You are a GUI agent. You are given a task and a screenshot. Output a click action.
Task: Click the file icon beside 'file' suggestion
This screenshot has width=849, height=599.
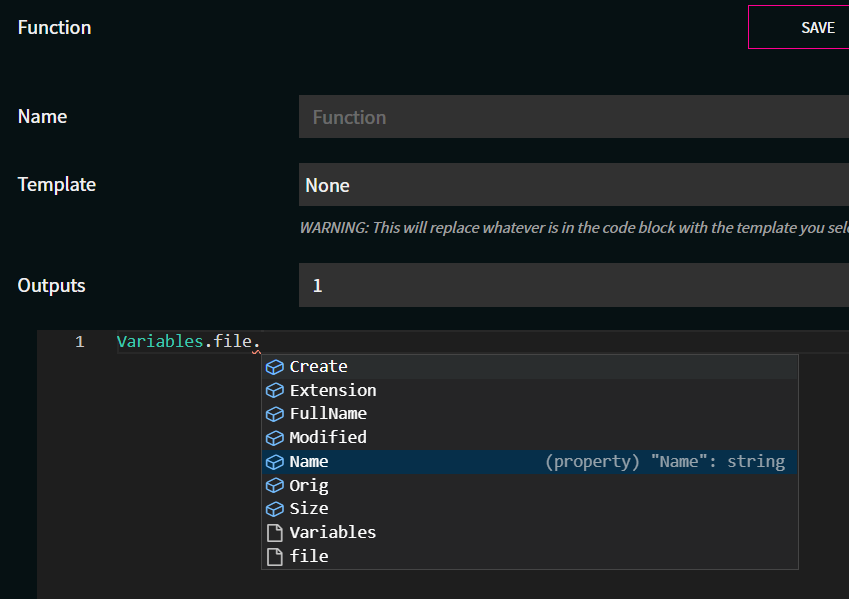(x=275, y=556)
